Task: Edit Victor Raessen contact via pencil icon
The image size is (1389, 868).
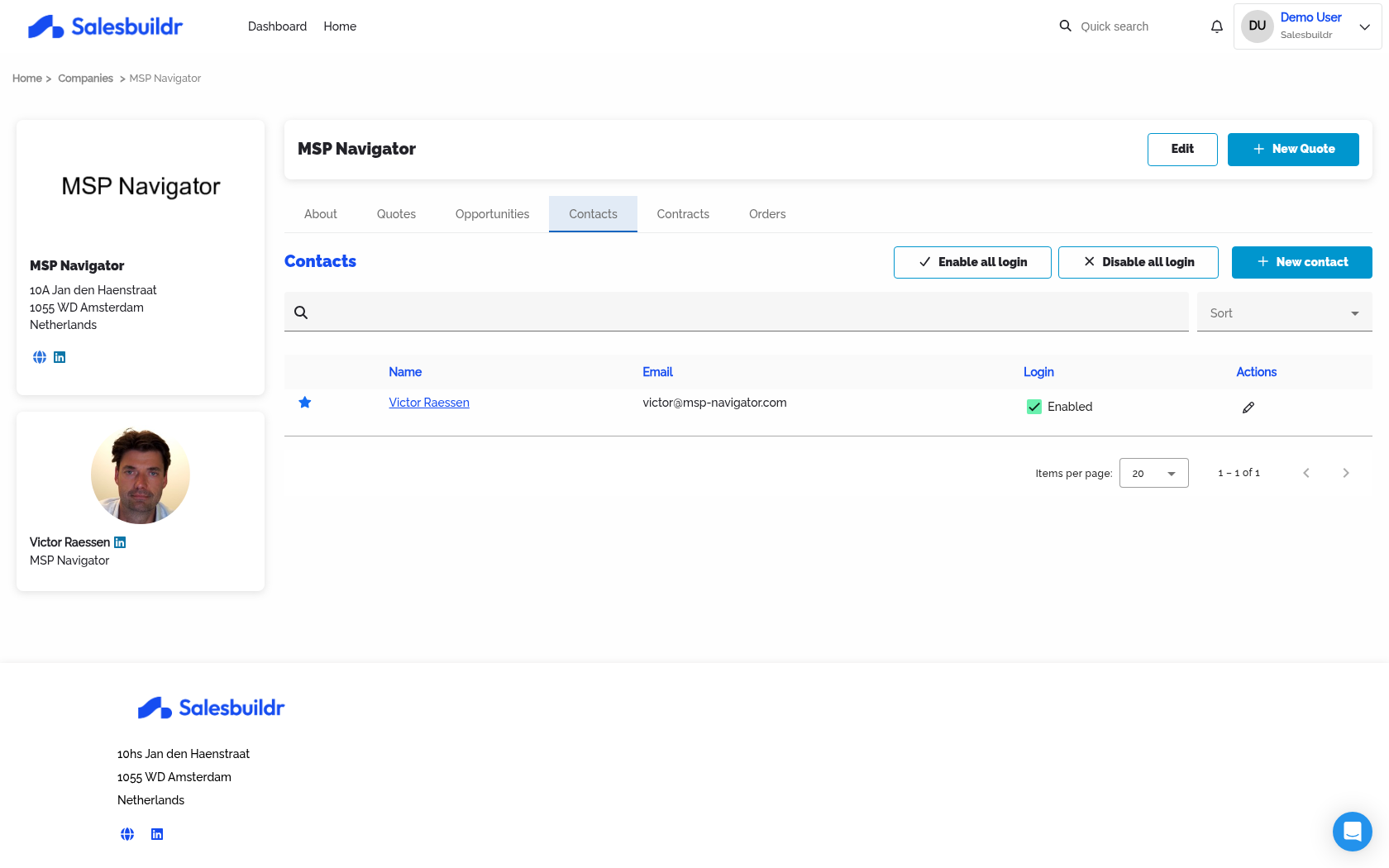Action: pyautogui.click(x=1248, y=407)
